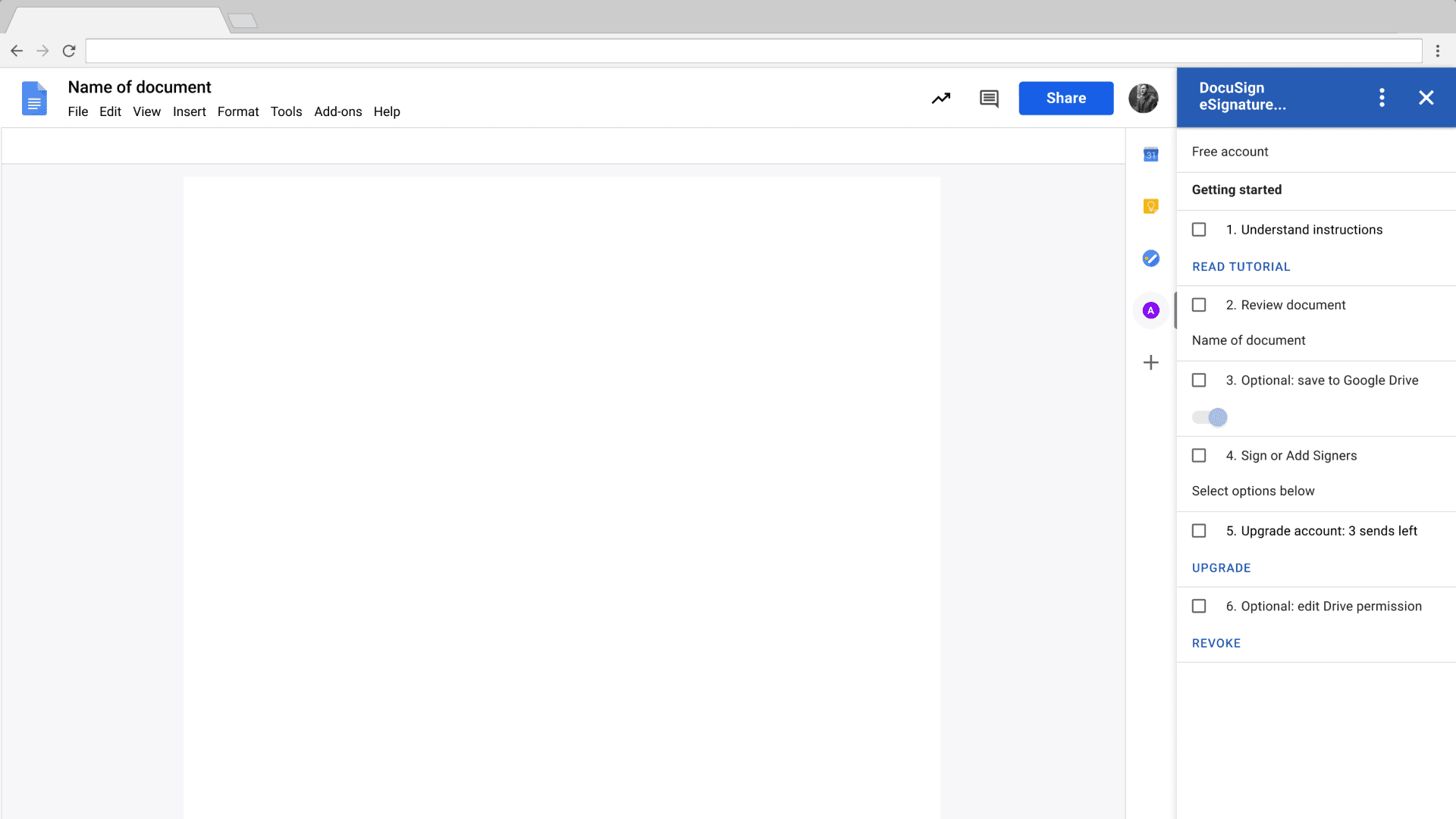Screen dimensions: 1456x819
Task: Click the Share button
Action: click(1065, 98)
